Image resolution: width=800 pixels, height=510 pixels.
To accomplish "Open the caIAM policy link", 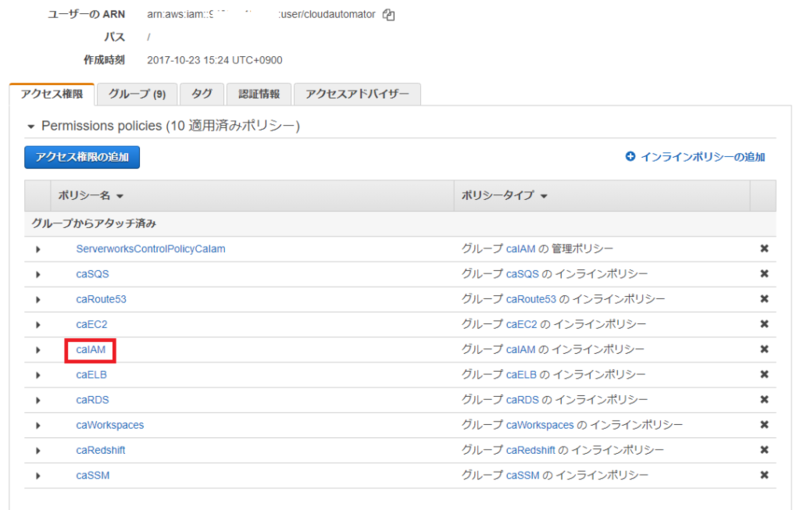I will click(x=91, y=349).
